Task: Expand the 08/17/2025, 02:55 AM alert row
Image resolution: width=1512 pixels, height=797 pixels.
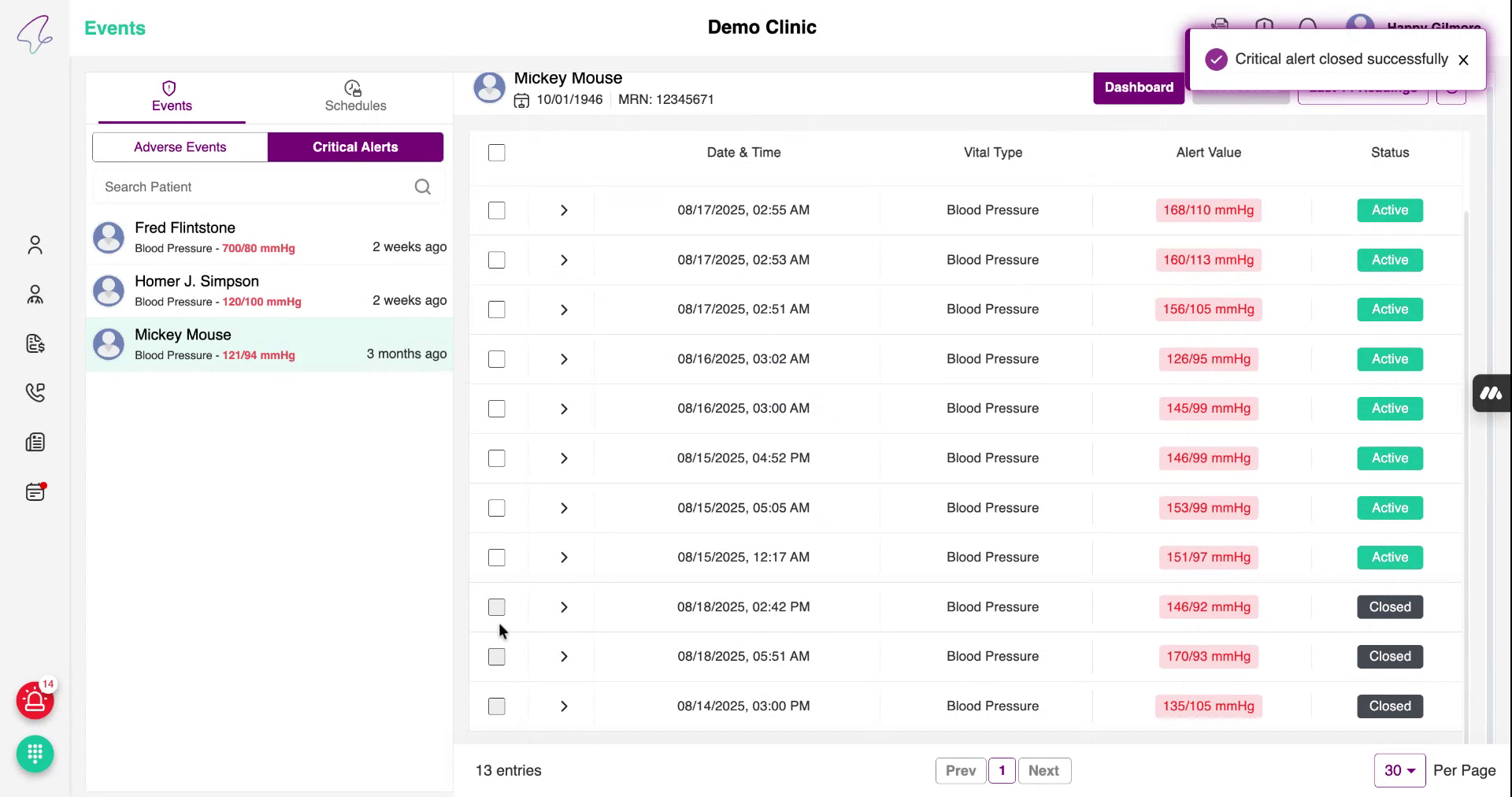Action: [563, 210]
